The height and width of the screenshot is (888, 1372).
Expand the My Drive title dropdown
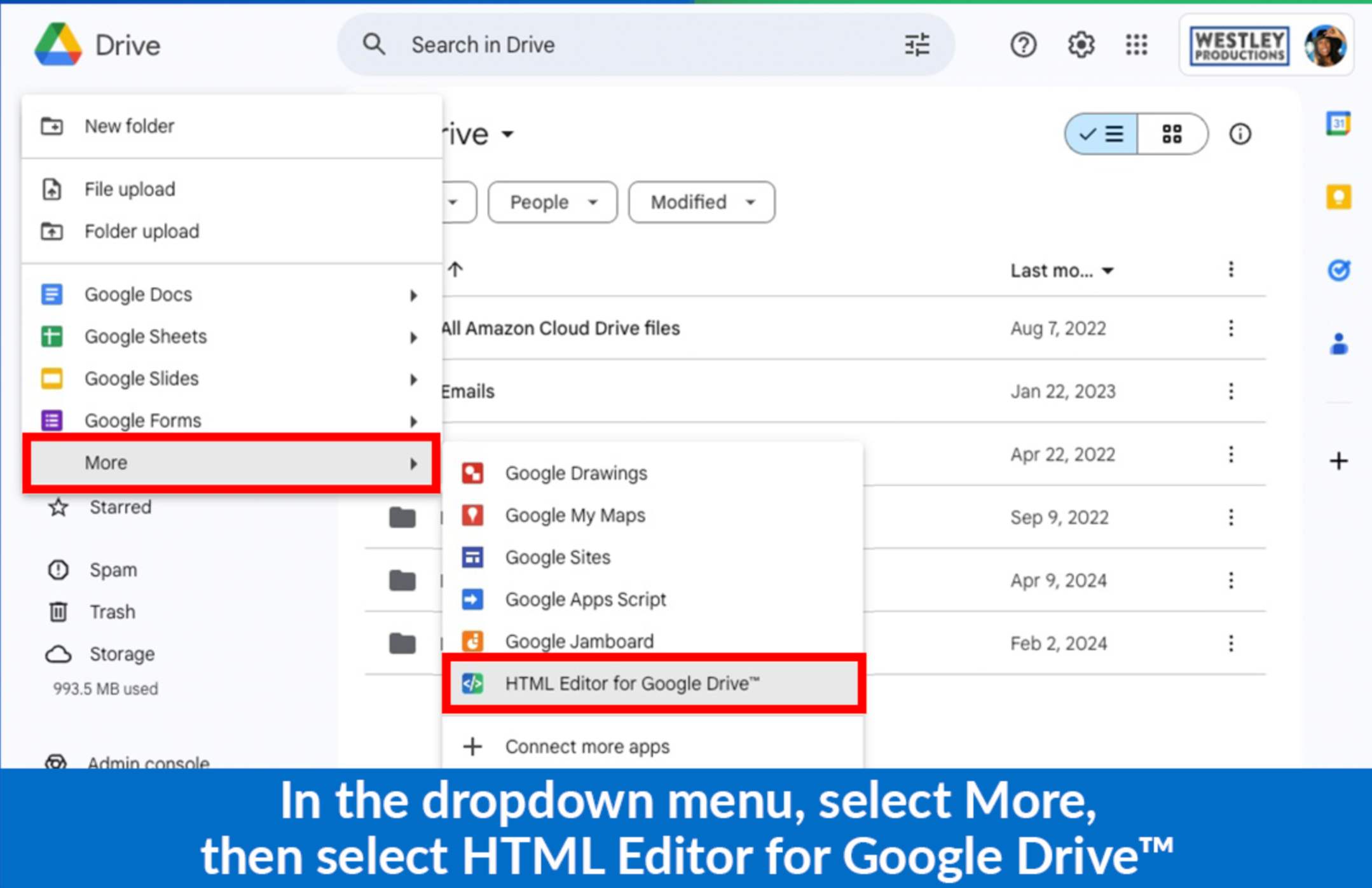(x=507, y=134)
